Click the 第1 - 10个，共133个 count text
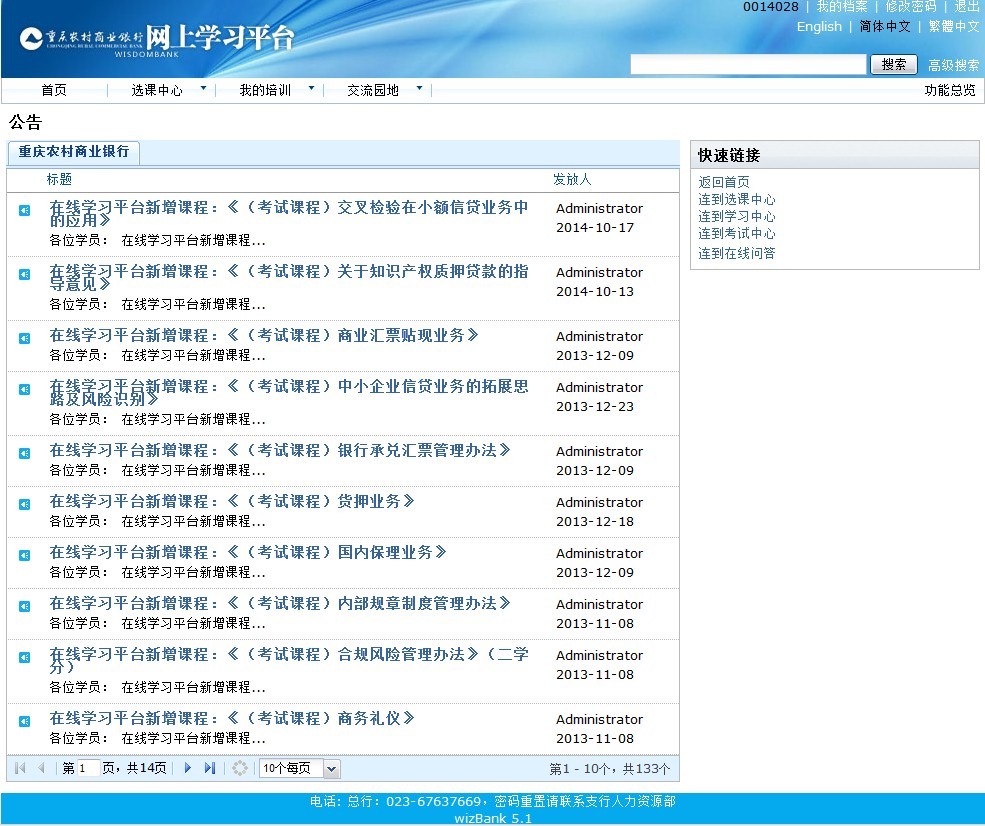 click(609, 769)
